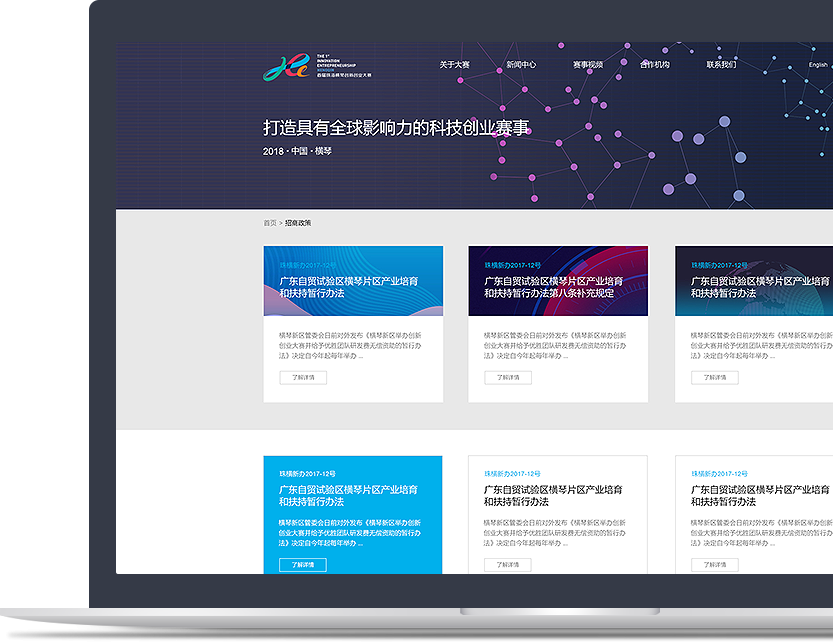Open the first top-row card's blue wave banner
The width and height of the screenshot is (833, 643).
353,281
